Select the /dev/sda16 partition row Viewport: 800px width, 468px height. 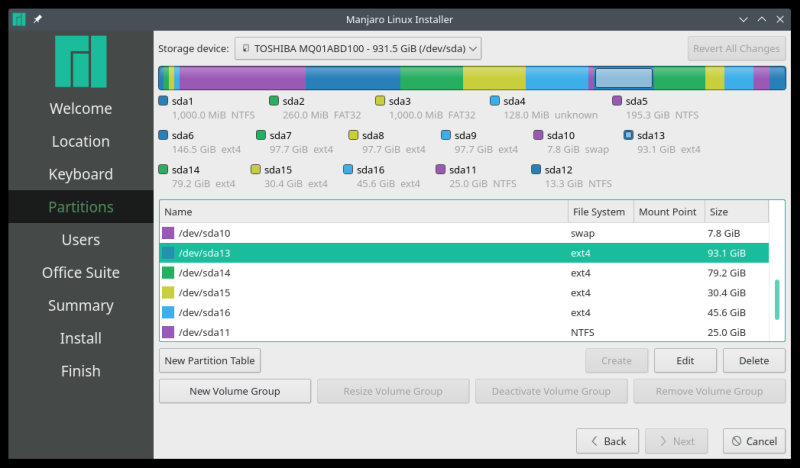[464, 312]
